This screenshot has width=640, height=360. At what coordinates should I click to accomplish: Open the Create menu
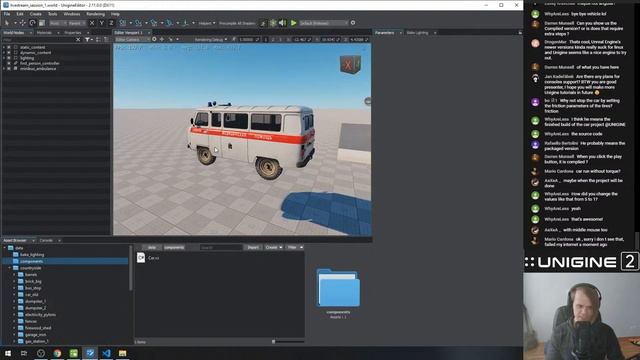tap(36, 14)
